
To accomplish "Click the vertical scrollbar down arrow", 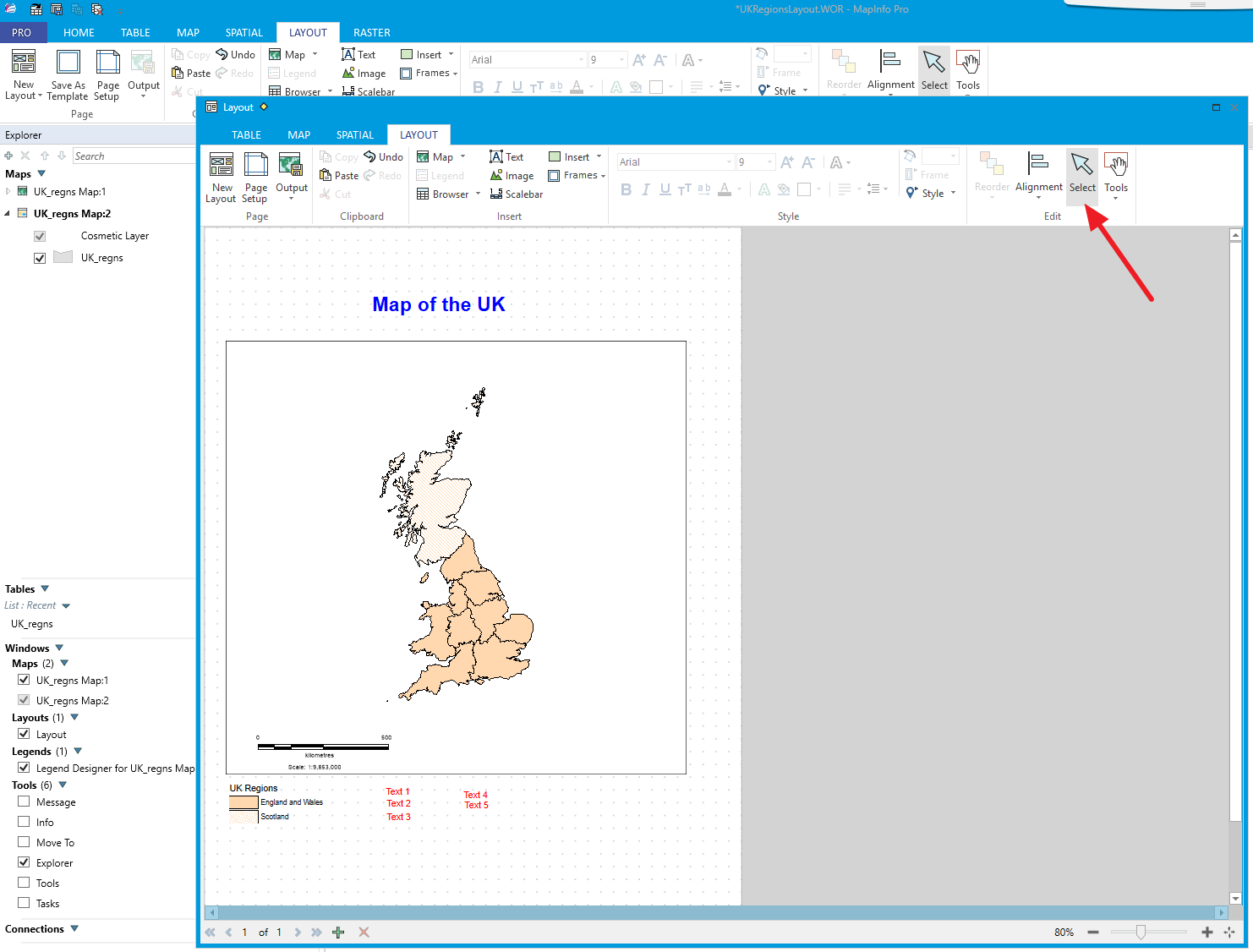I will (x=1235, y=898).
